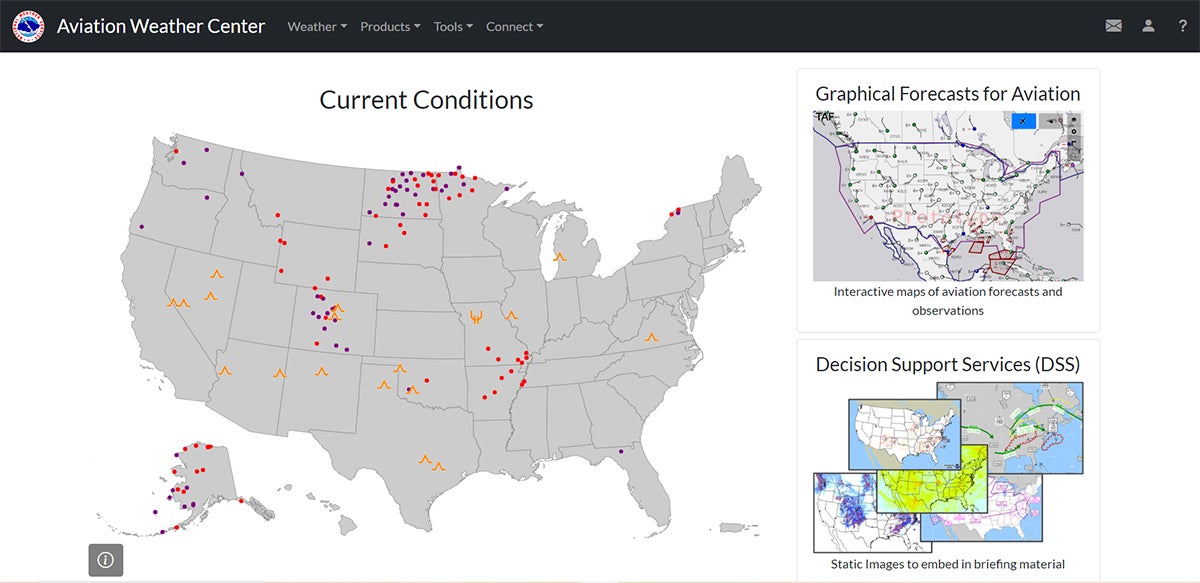Click the NOAA weather service logo
This screenshot has height=583, width=1200.
28,26
